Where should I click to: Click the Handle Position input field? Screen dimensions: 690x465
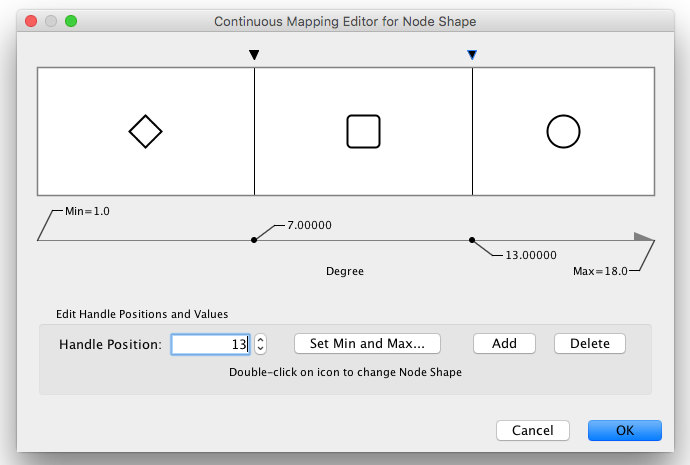tap(210, 344)
